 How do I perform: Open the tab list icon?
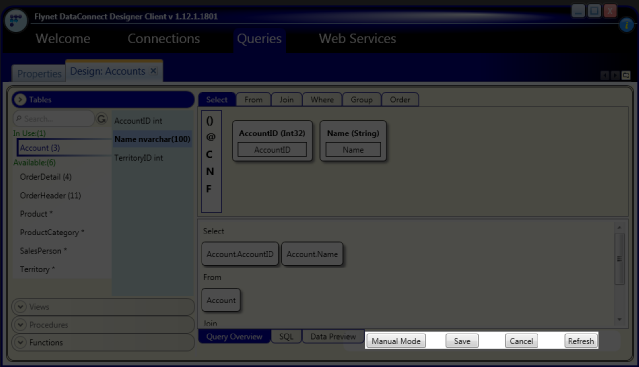tap(626, 75)
